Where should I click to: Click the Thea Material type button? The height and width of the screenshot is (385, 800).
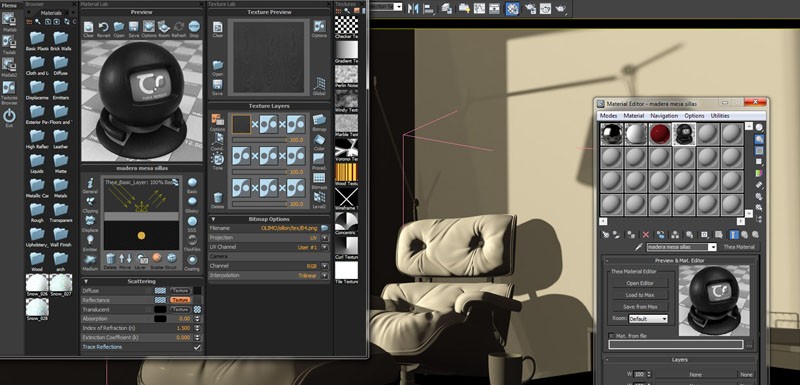pos(739,247)
